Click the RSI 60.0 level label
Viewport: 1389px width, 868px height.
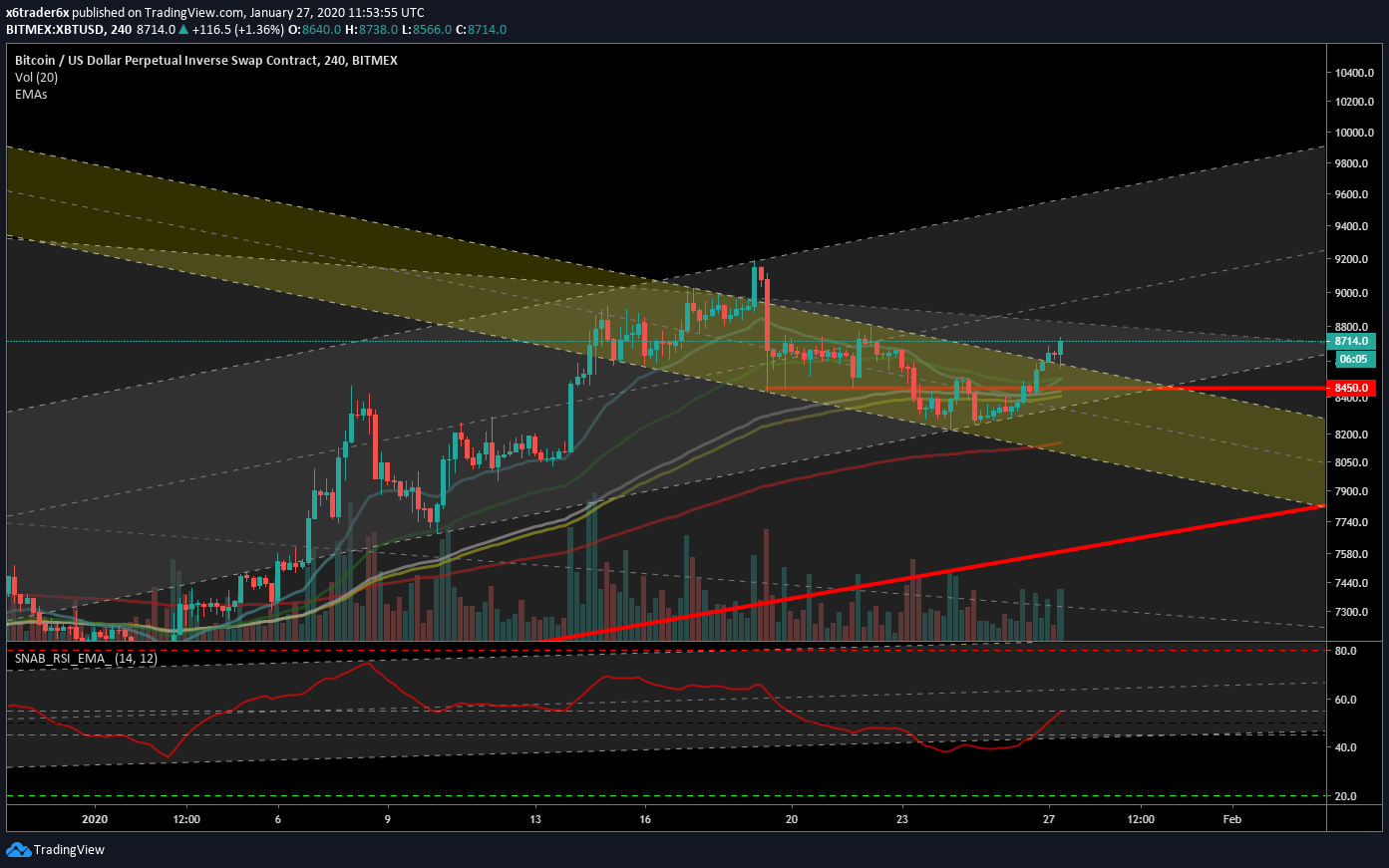(1346, 700)
